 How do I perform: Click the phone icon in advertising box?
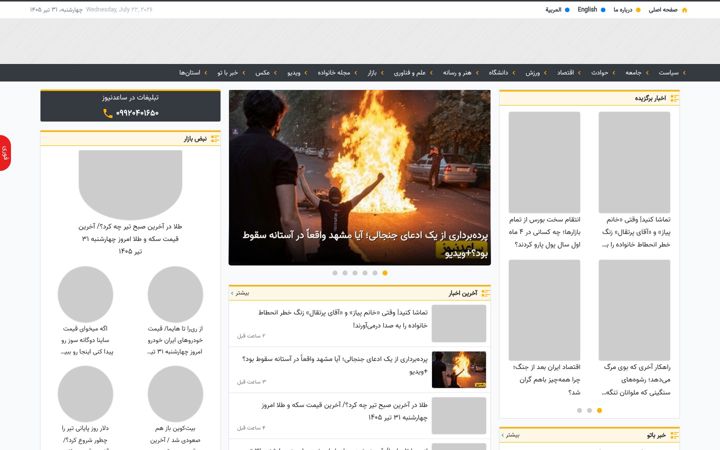click(108, 113)
